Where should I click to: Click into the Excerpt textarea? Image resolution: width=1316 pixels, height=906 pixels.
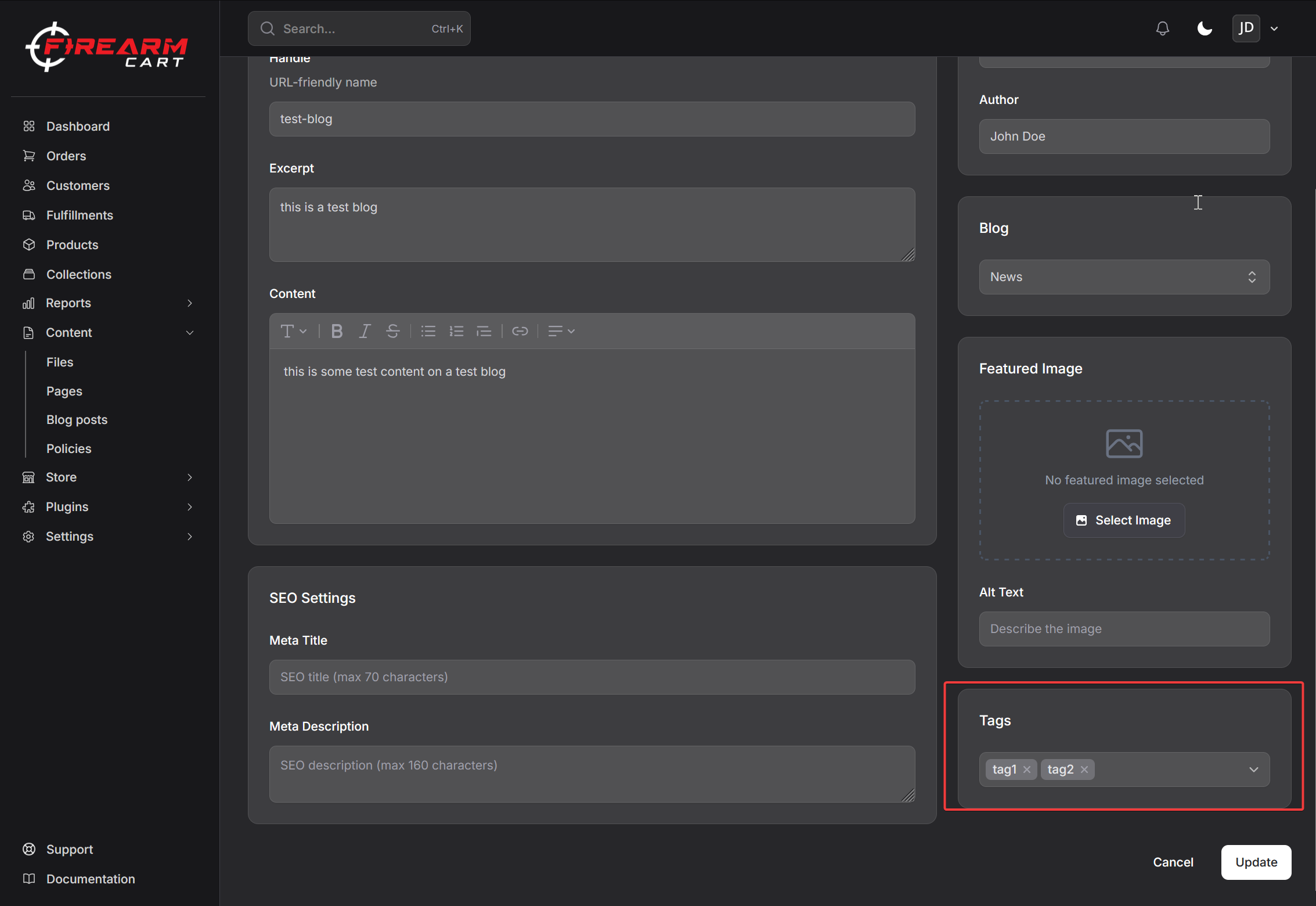click(x=592, y=225)
